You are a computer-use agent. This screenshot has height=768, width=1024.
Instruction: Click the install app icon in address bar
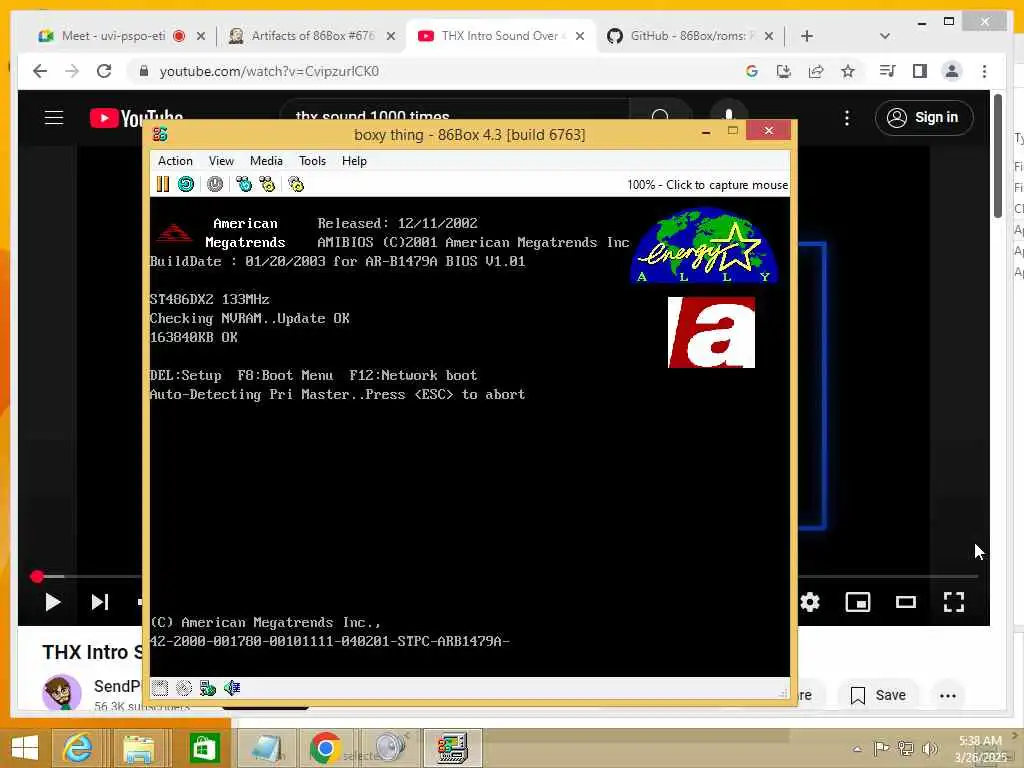tap(784, 71)
